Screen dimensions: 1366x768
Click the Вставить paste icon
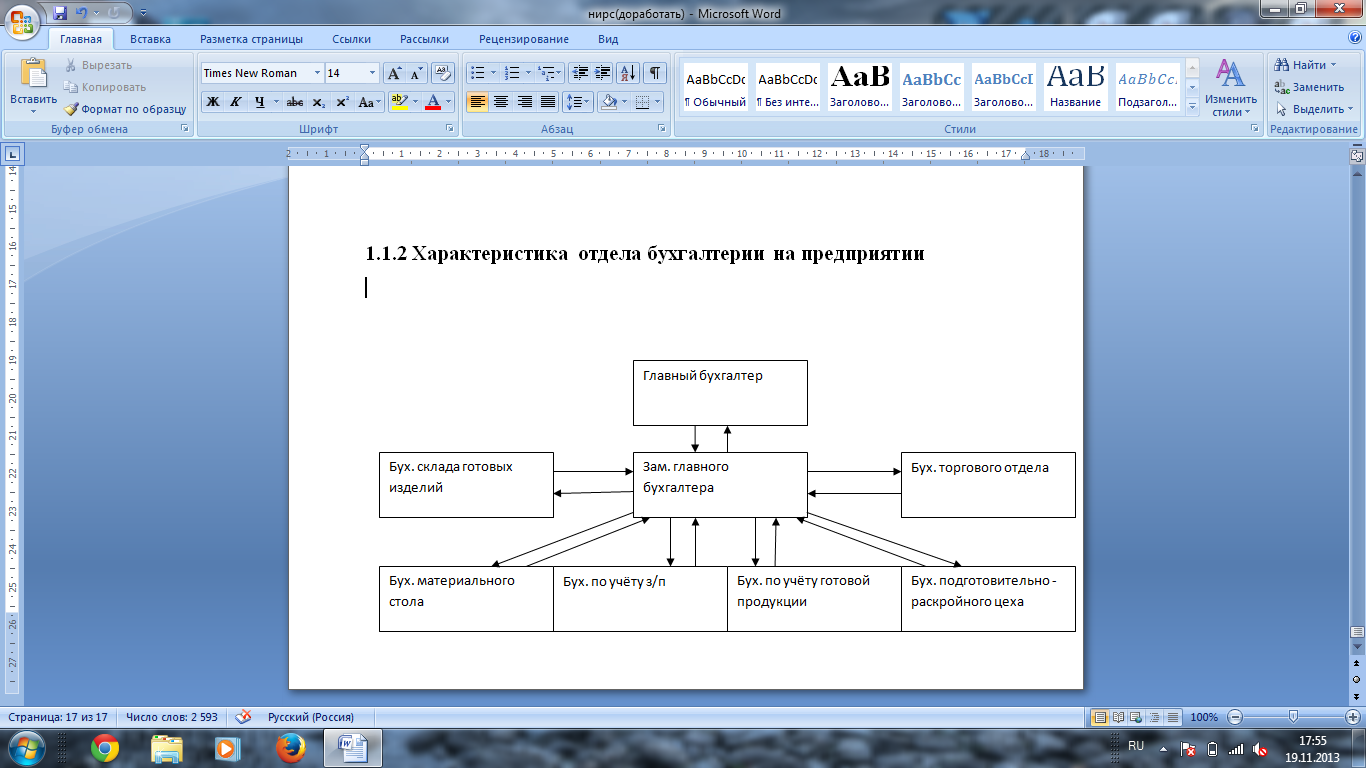(34, 74)
